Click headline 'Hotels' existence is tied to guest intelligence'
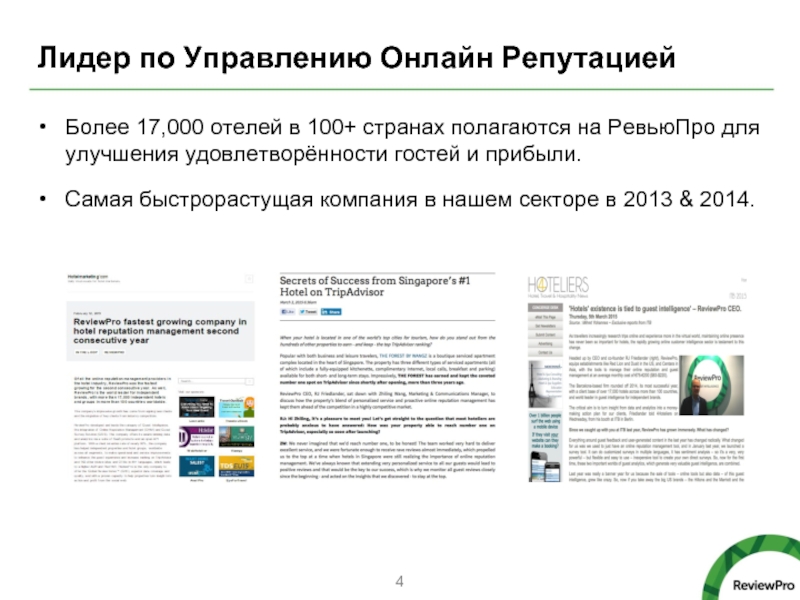 [x=655, y=309]
